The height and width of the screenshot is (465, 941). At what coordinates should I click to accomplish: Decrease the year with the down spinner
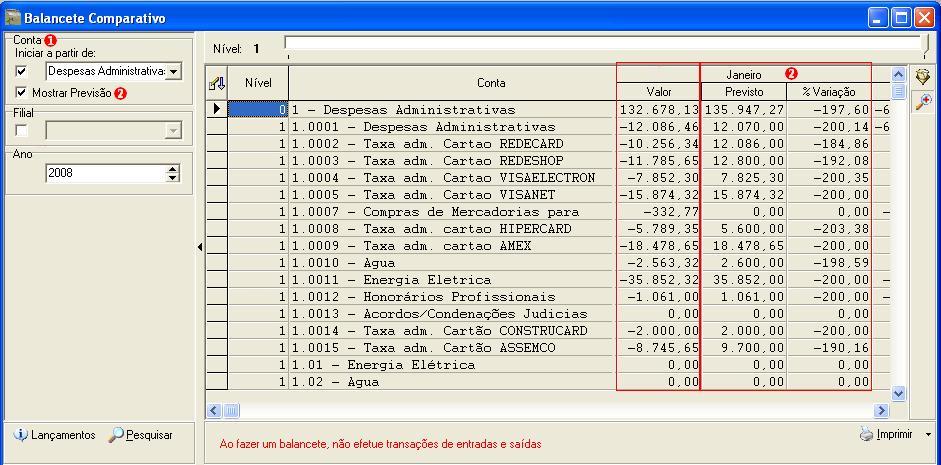173,178
